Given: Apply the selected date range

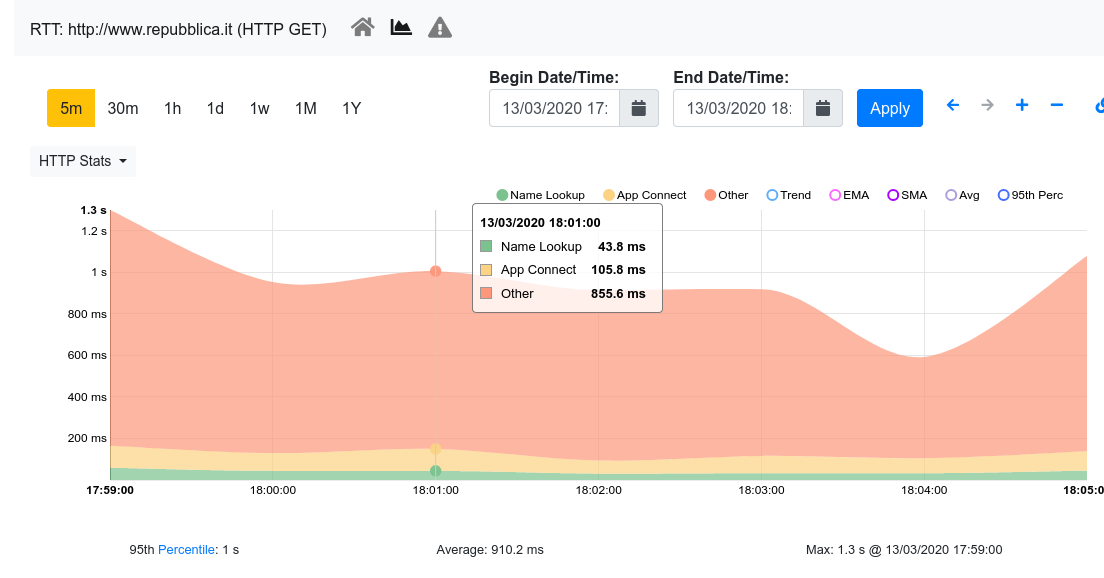Looking at the screenshot, I should coord(889,107).
